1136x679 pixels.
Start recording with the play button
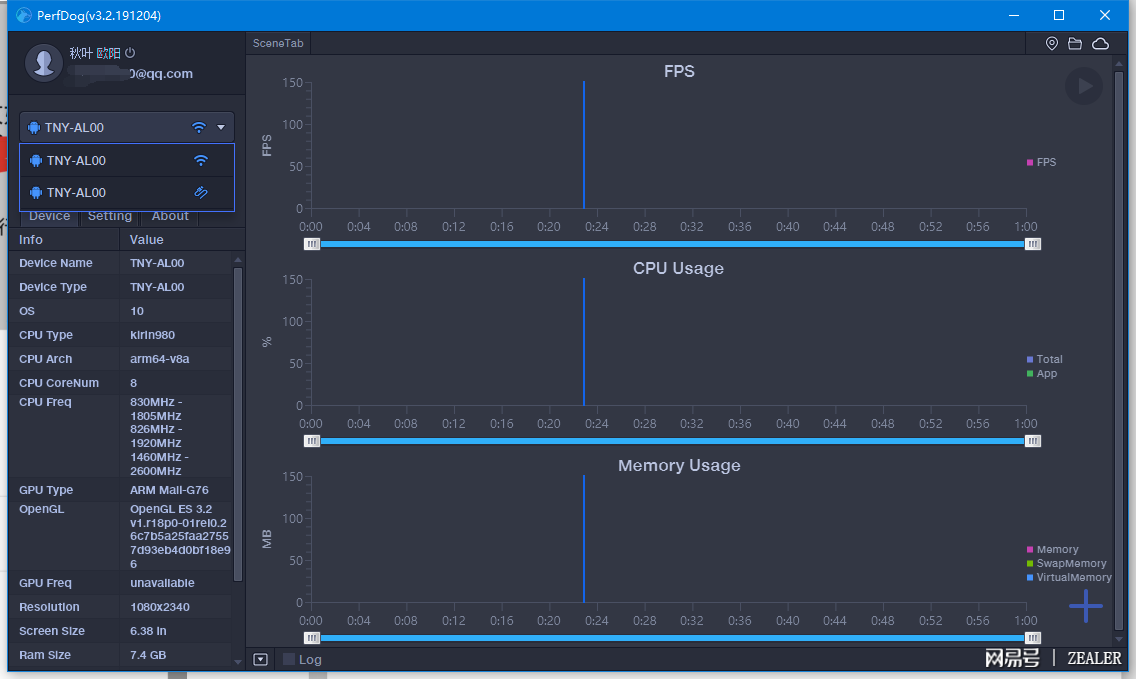click(x=1084, y=86)
